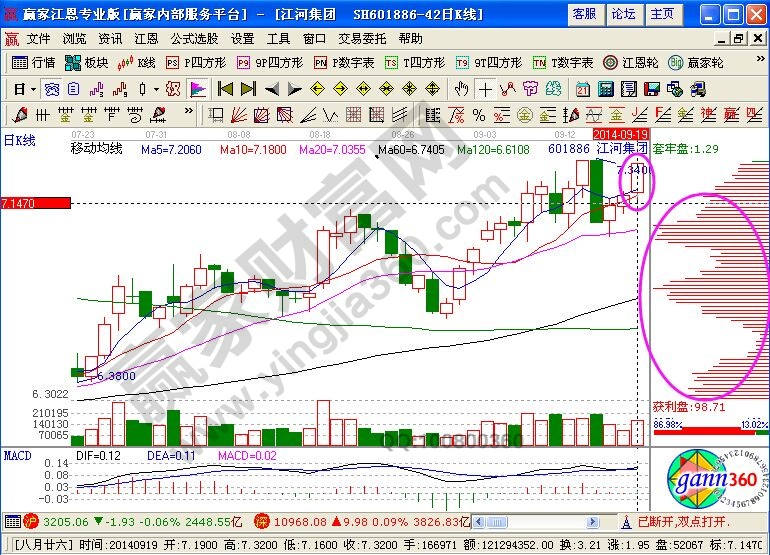
Task: Select the hand pan tool
Action: pyautogui.click(x=461, y=88)
